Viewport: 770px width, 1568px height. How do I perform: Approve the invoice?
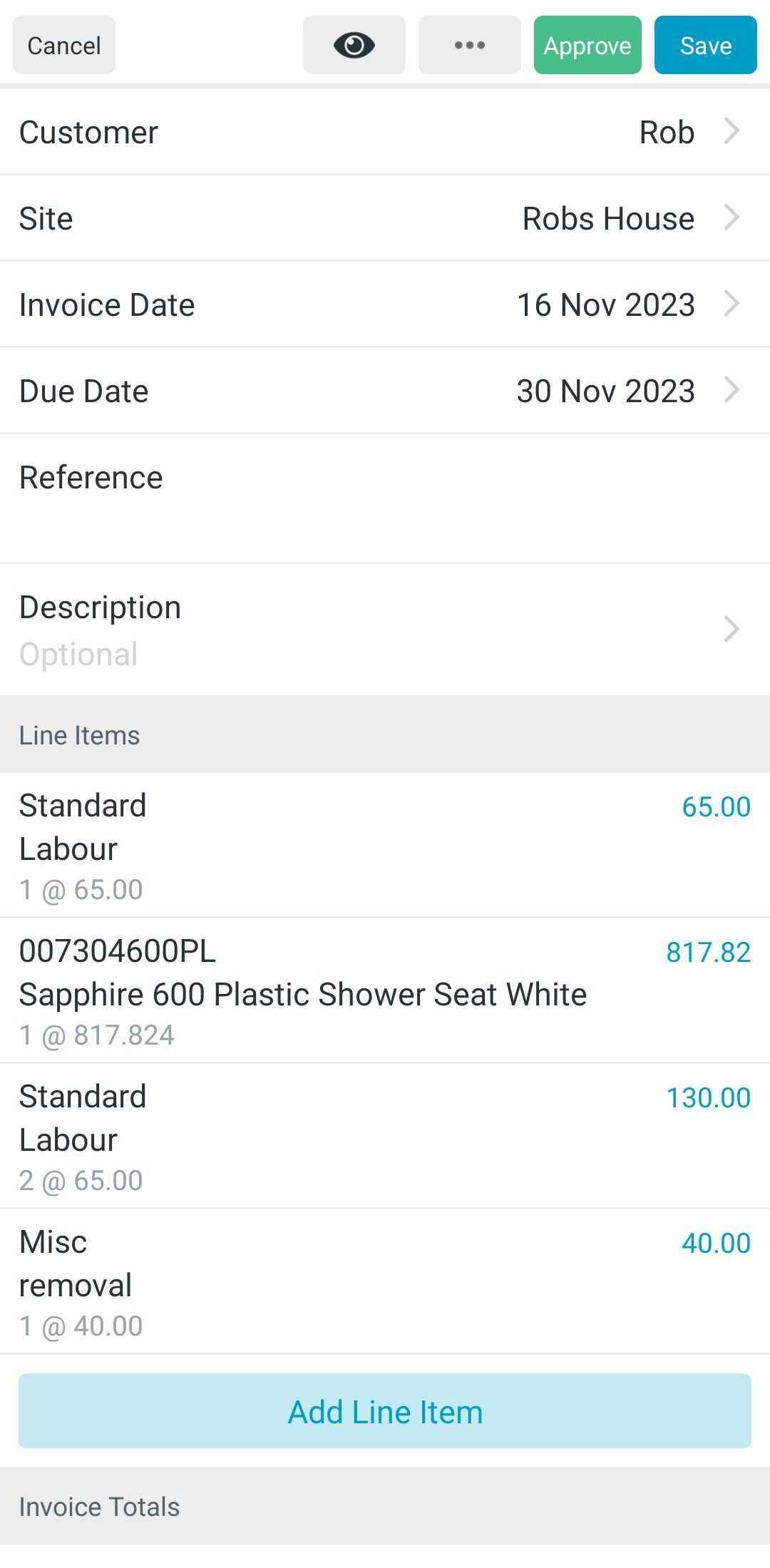pyautogui.click(x=587, y=45)
